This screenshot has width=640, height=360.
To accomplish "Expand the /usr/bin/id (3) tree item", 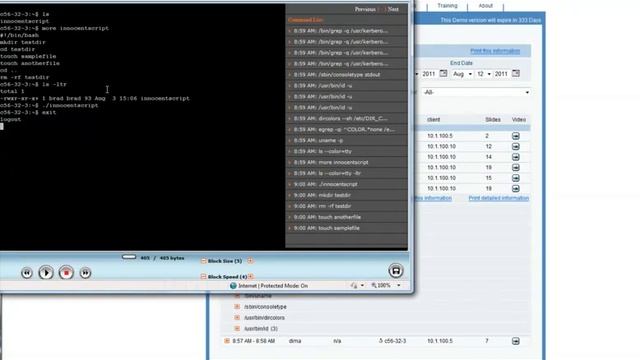I will [237, 329].
